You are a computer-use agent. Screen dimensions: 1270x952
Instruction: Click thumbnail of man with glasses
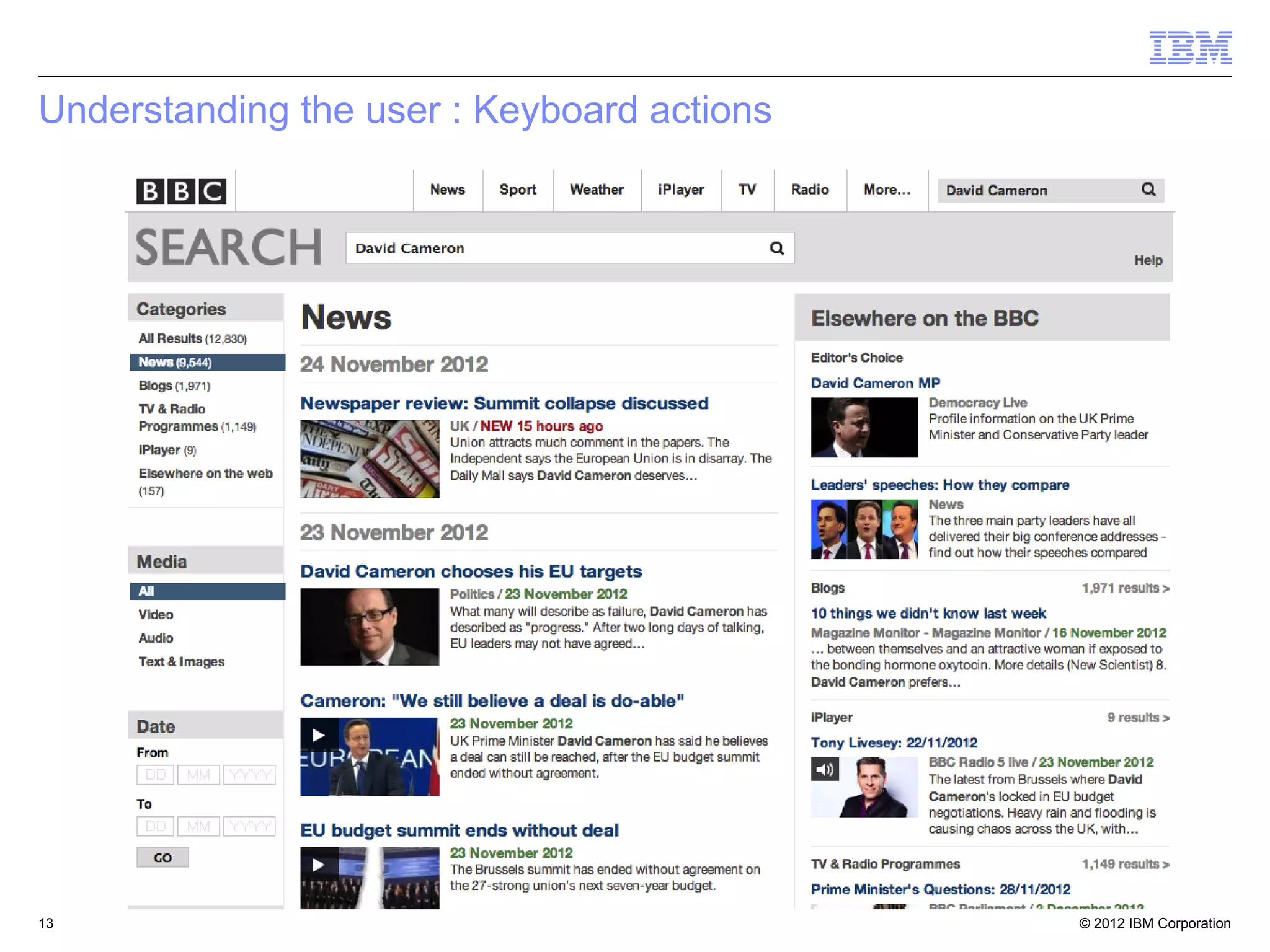tap(370, 627)
